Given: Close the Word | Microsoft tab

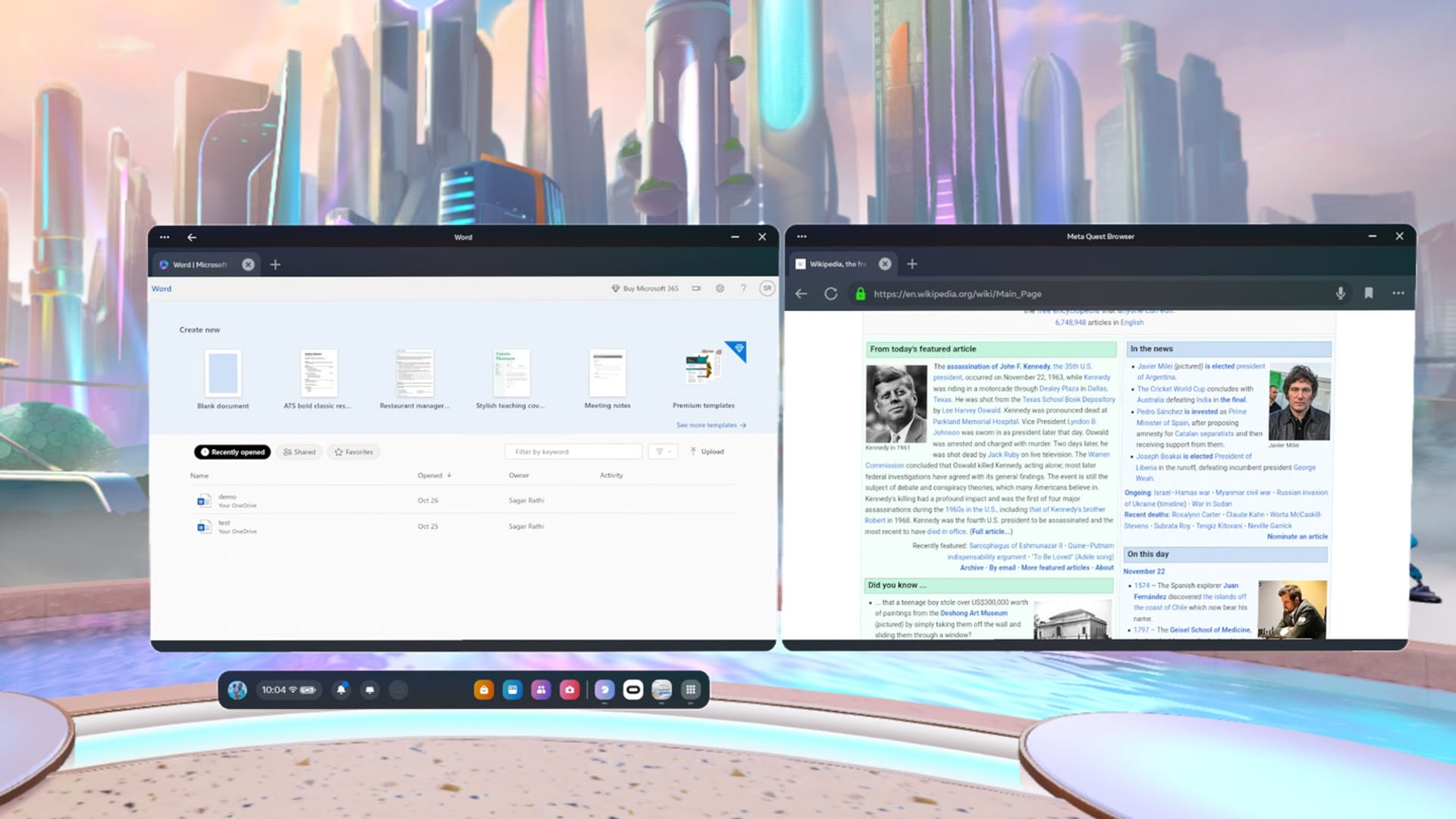Looking at the screenshot, I should click(x=248, y=265).
